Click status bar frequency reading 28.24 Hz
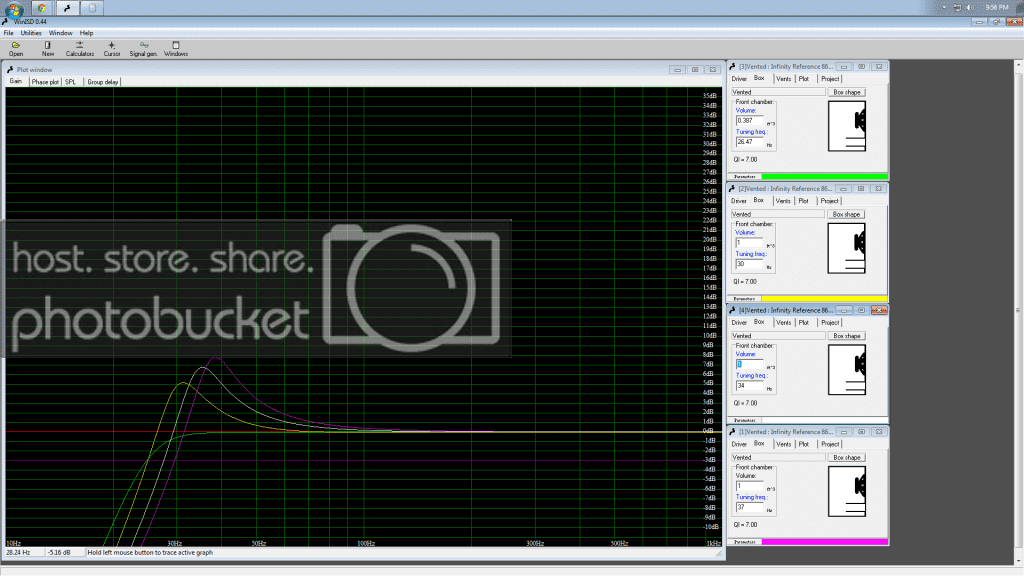The height and width of the screenshot is (576, 1024). pyautogui.click(x=18, y=552)
